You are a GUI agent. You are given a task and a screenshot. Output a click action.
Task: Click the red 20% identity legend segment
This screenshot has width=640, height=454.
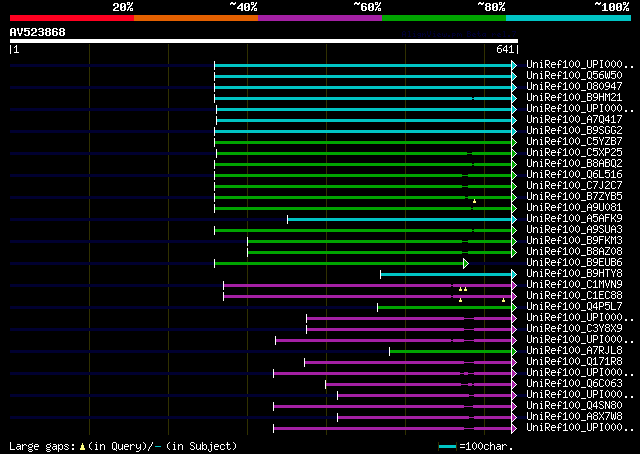[72, 18]
